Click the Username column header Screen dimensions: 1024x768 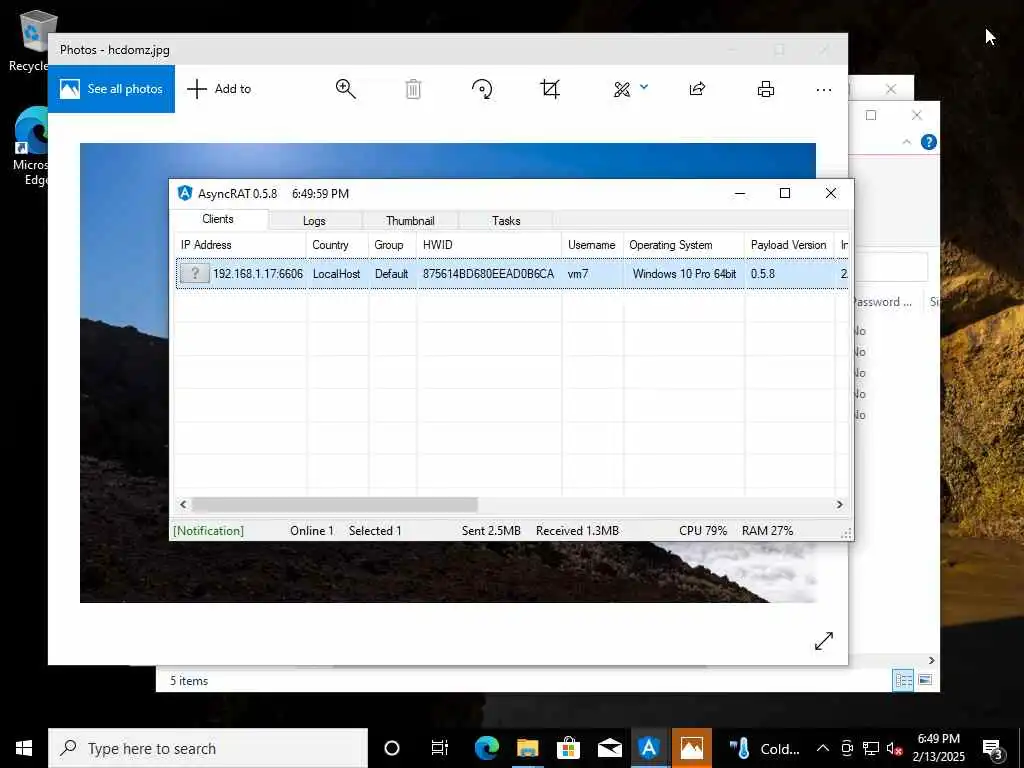[592, 245]
